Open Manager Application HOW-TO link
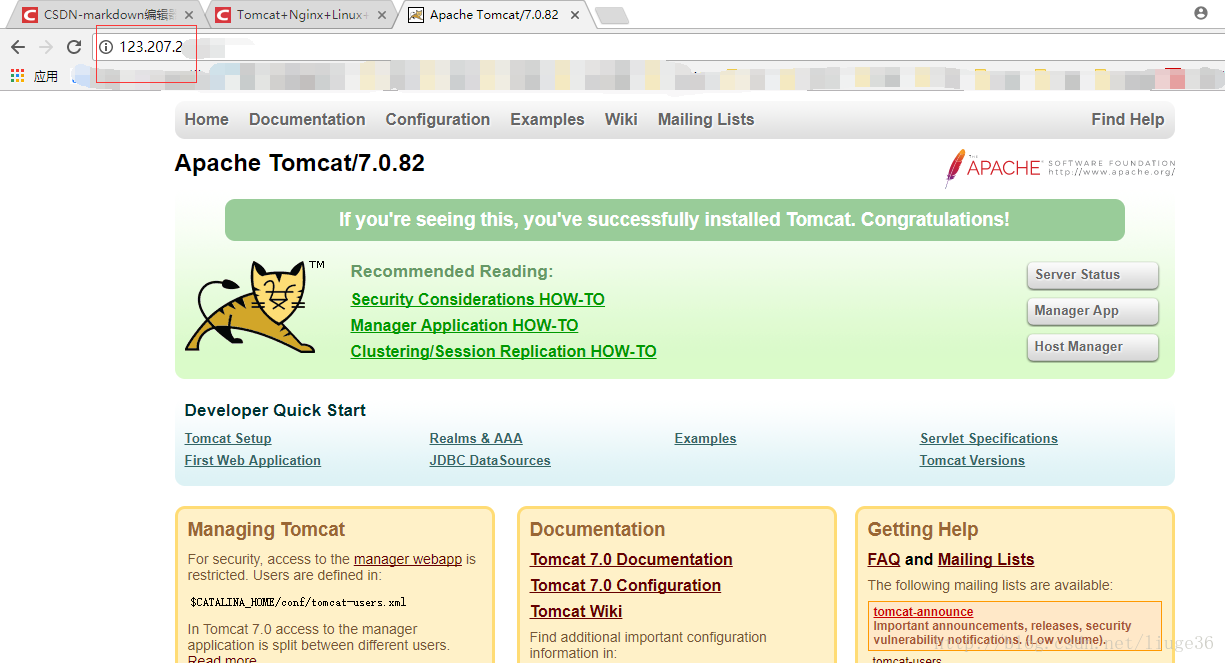Screen dimensions: 1225x663 pyautogui.click(x=464, y=325)
